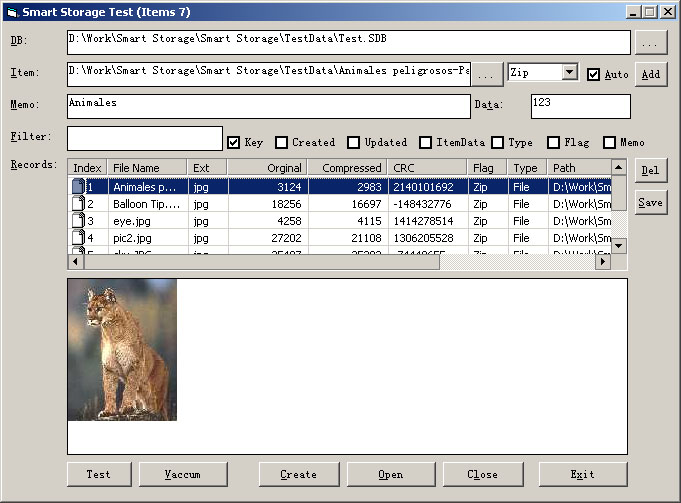
Task: Click file icon next to eye.jpg
Action: pos(79,220)
